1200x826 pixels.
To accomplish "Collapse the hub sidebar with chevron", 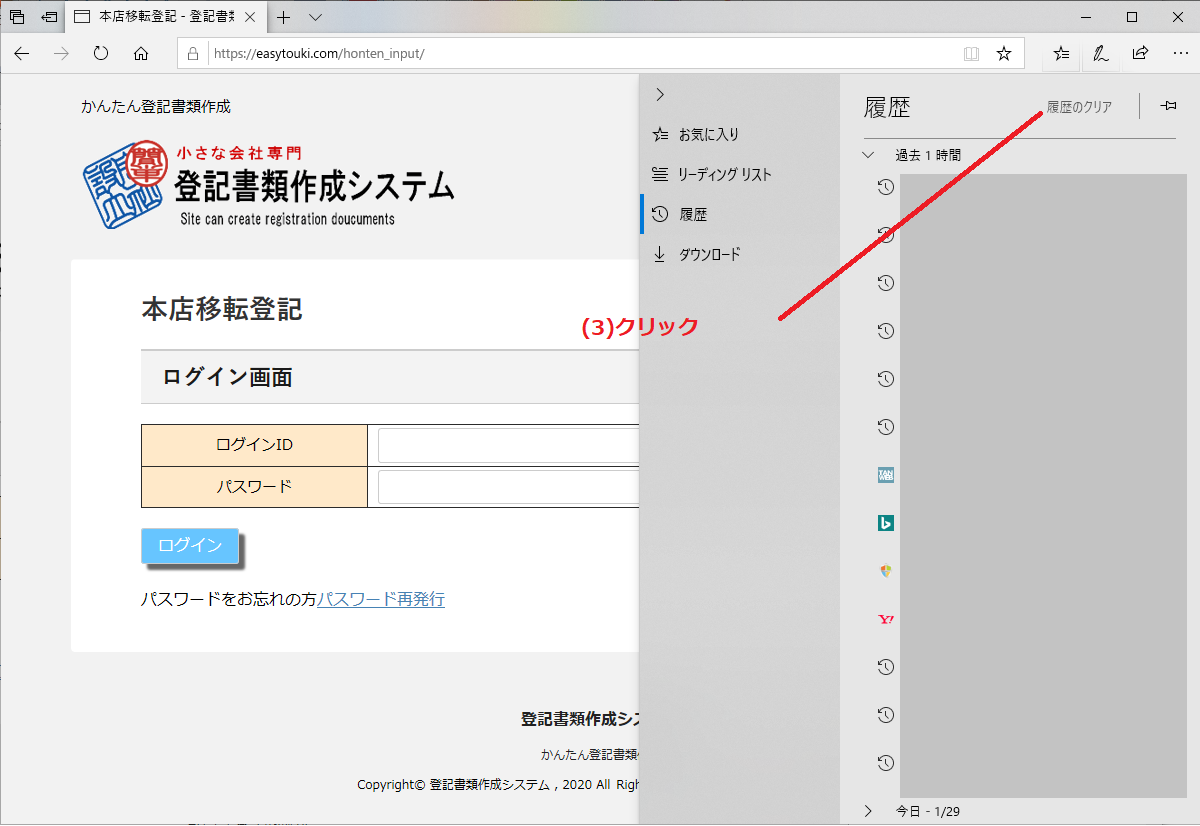I will (x=659, y=94).
